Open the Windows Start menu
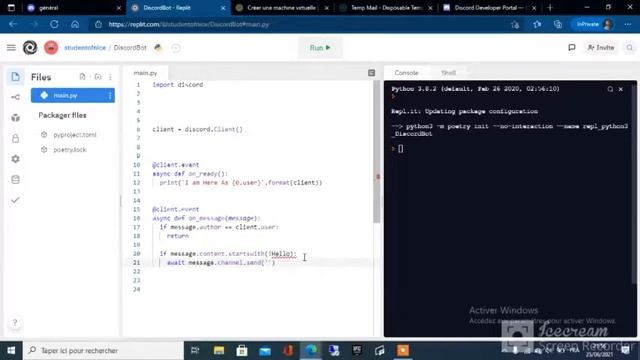 tap(11, 351)
